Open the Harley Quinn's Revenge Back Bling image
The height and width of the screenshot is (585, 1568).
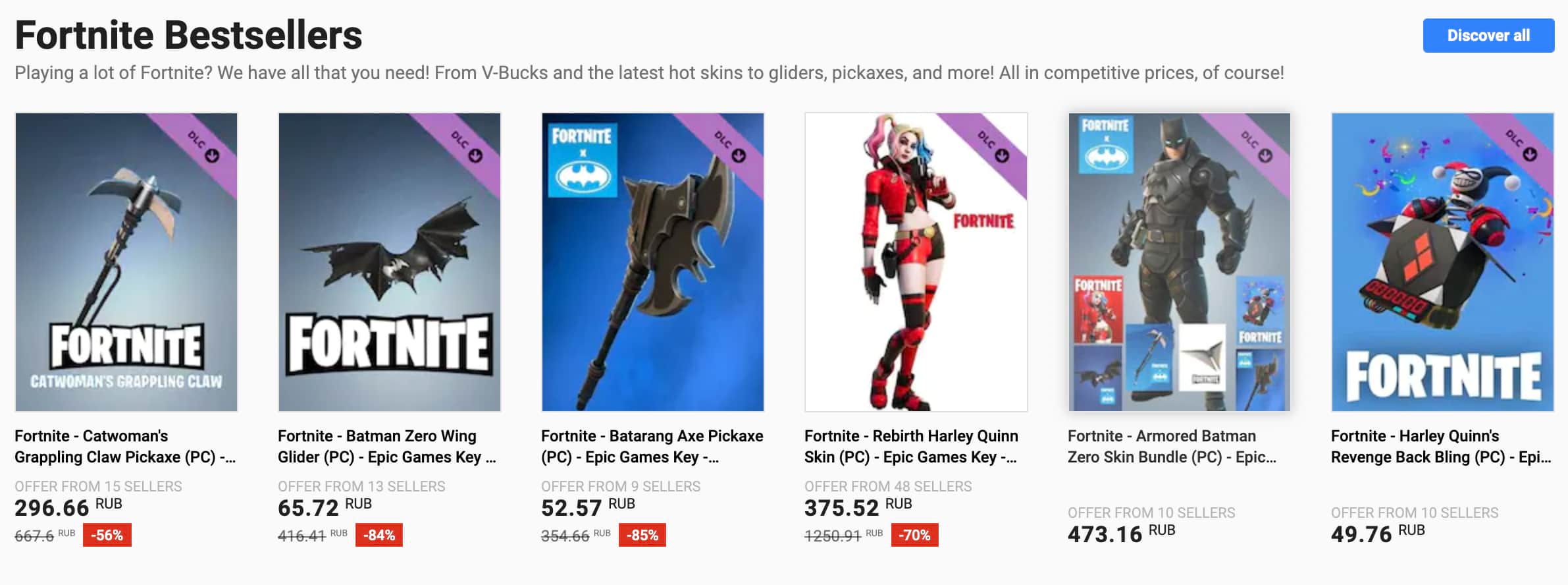point(1443,262)
